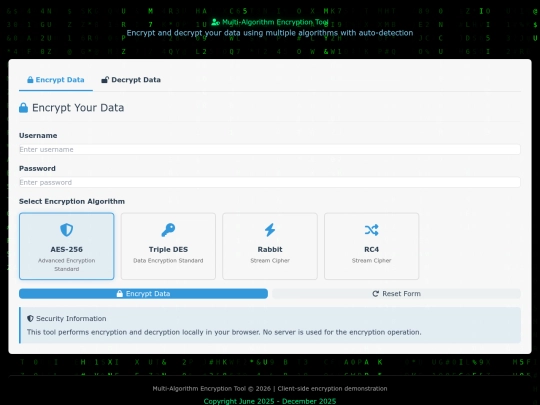The width and height of the screenshot is (540, 405).
Task: Click the Multi-Algorithm Encryption Tool title
Action: tap(275, 22)
